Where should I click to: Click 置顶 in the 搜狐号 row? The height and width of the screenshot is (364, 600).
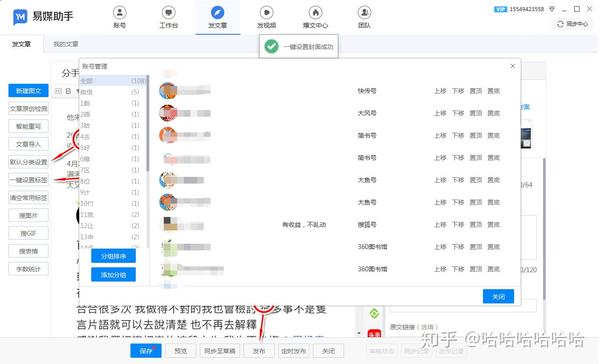(x=476, y=224)
